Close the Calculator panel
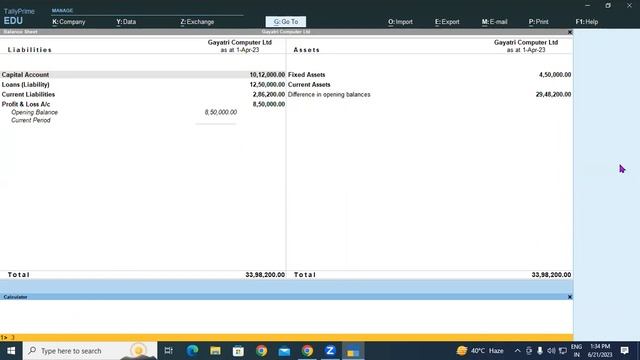The width and height of the screenshot is (640, 360). click(x=570, y=297)
